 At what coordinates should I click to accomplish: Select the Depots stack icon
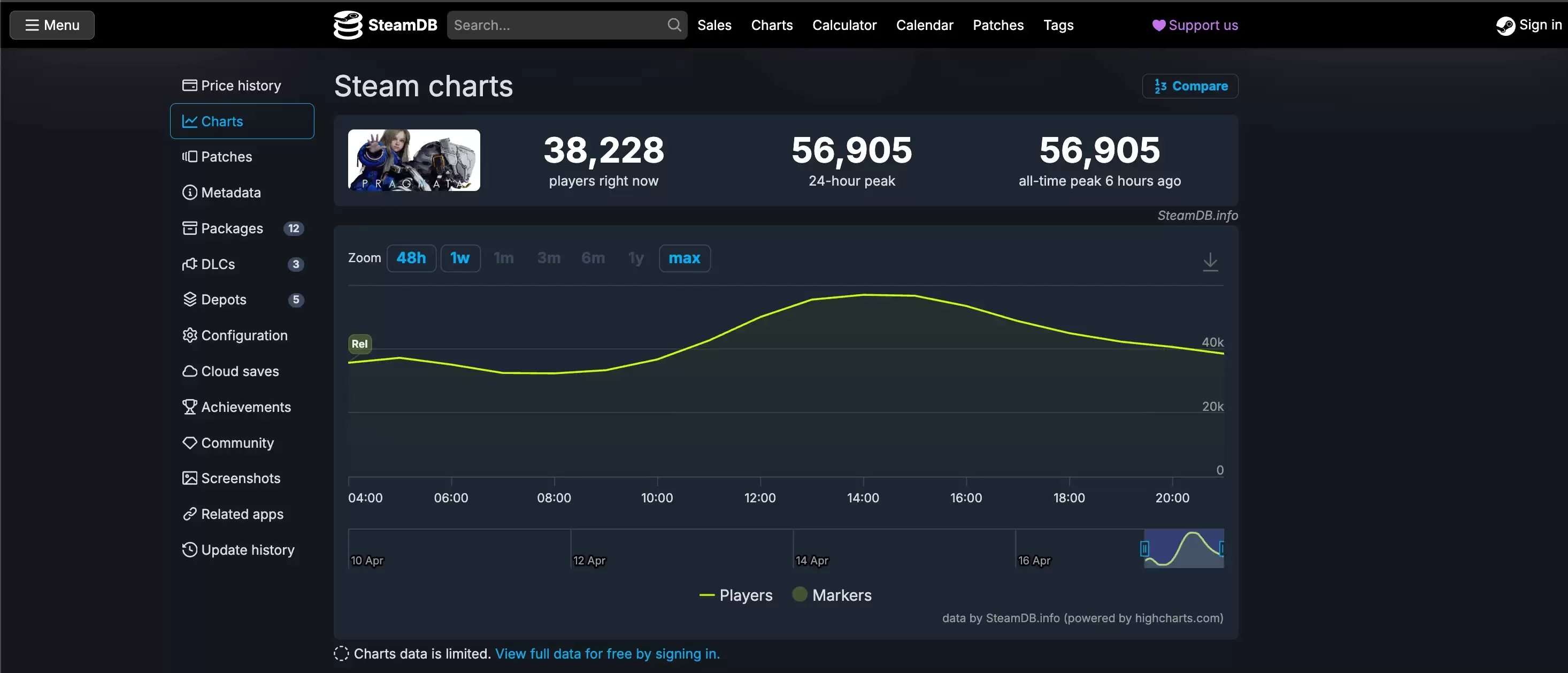189,299
